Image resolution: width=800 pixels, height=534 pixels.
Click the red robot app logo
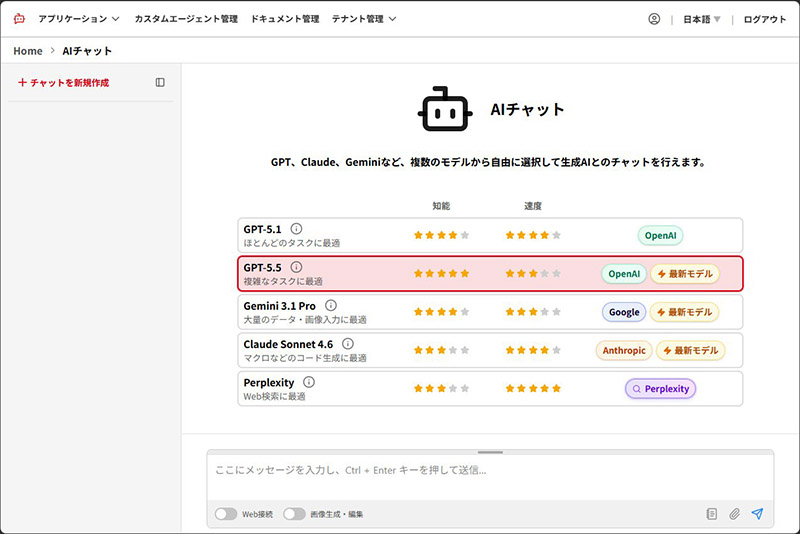(x=19, y=19)
